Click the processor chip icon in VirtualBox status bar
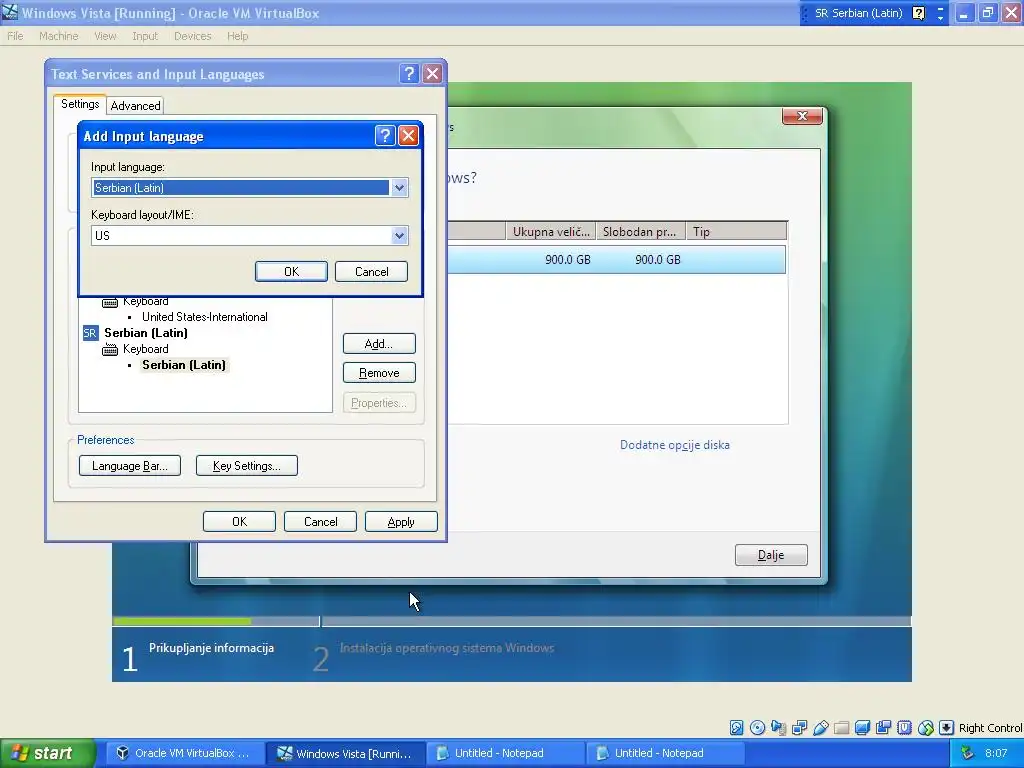Screen dimensions: 1024x768 point(904,728)
